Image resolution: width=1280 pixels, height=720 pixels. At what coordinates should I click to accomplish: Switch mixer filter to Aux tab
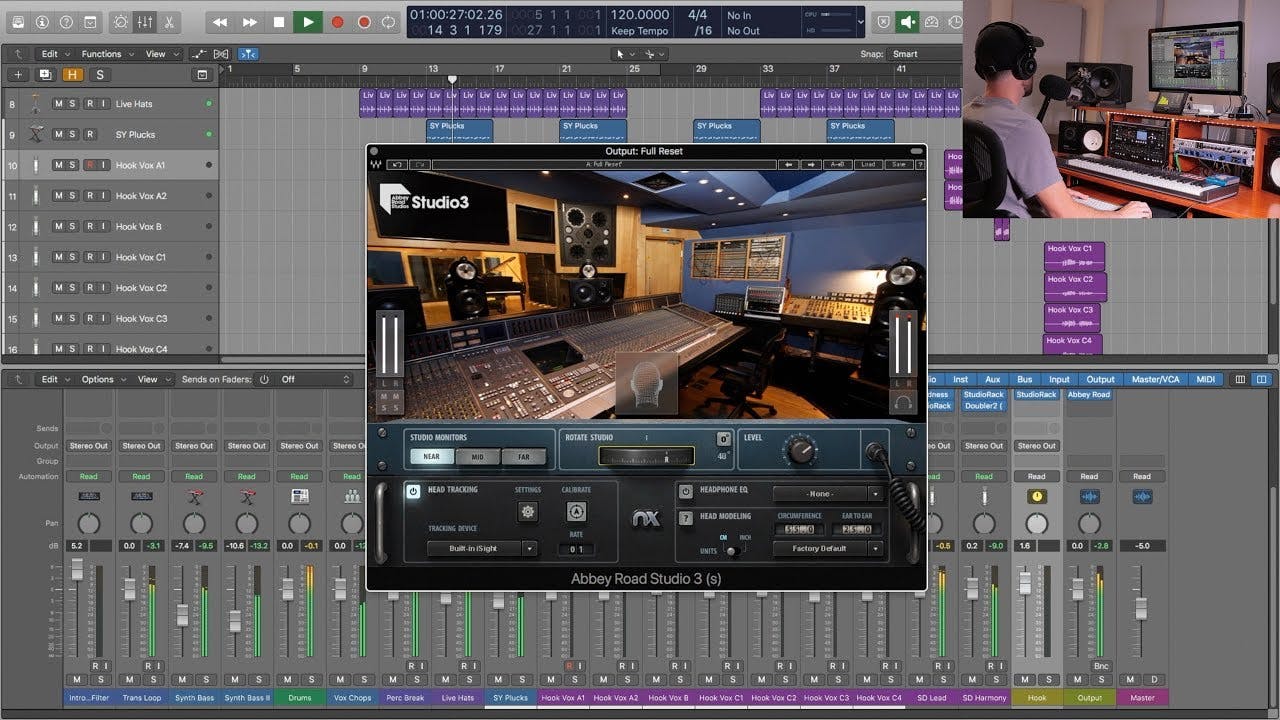(x=992, y=379)
